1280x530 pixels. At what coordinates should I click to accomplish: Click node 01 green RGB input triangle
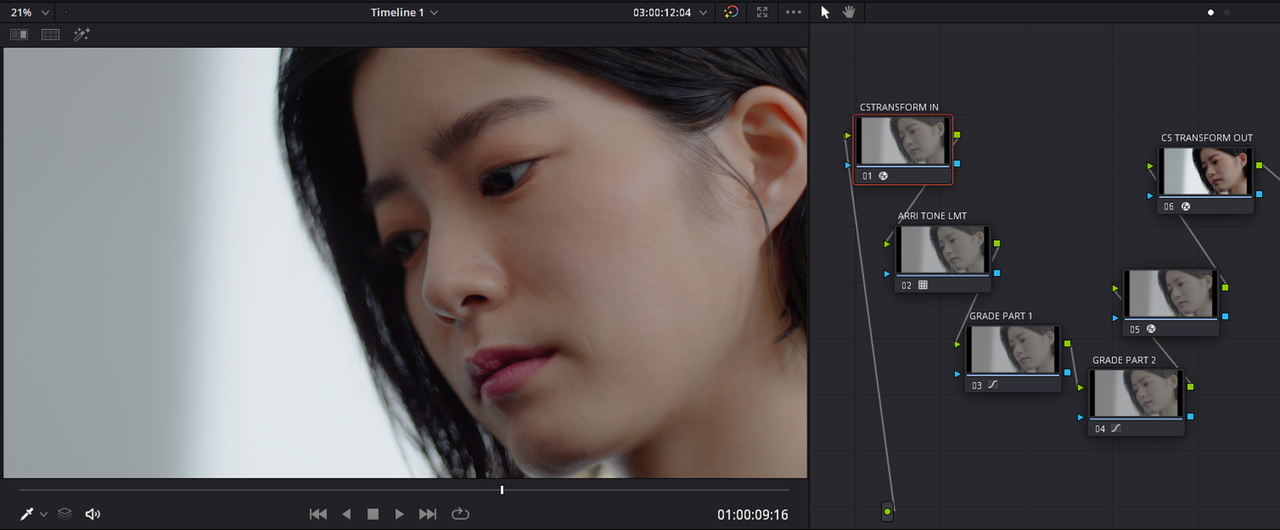[848, 135]
